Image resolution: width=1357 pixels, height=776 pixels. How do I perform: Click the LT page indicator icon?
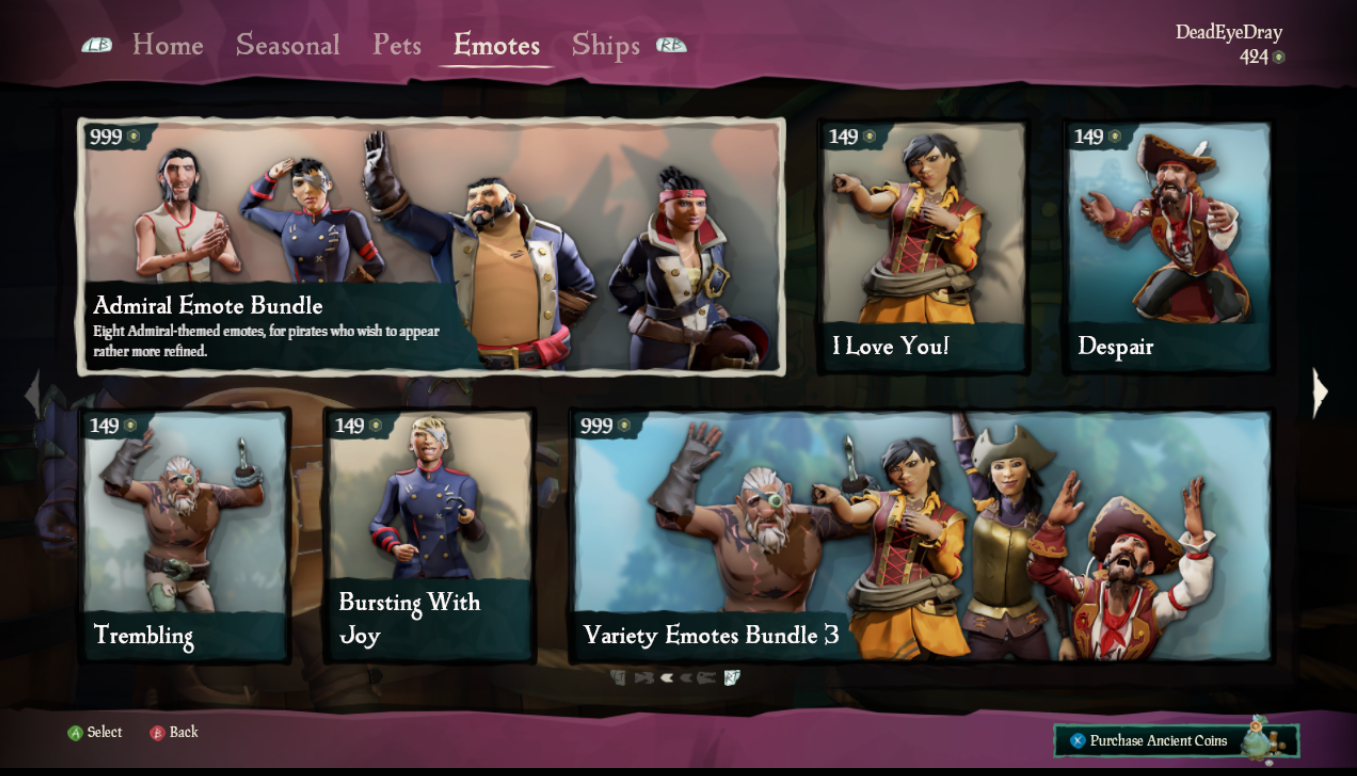pos(619,678)
